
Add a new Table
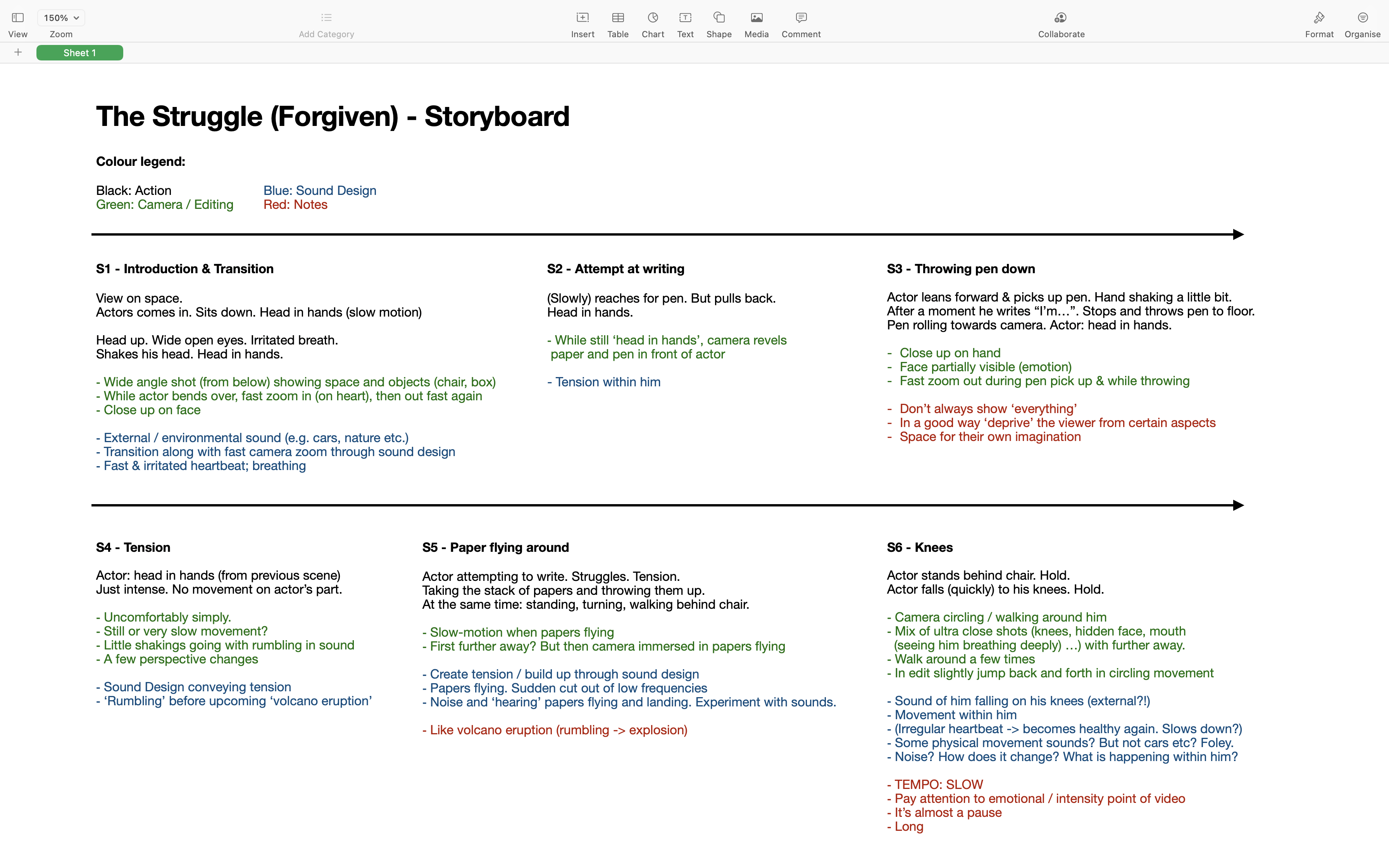pyautogui.click(x=618, y=18)
